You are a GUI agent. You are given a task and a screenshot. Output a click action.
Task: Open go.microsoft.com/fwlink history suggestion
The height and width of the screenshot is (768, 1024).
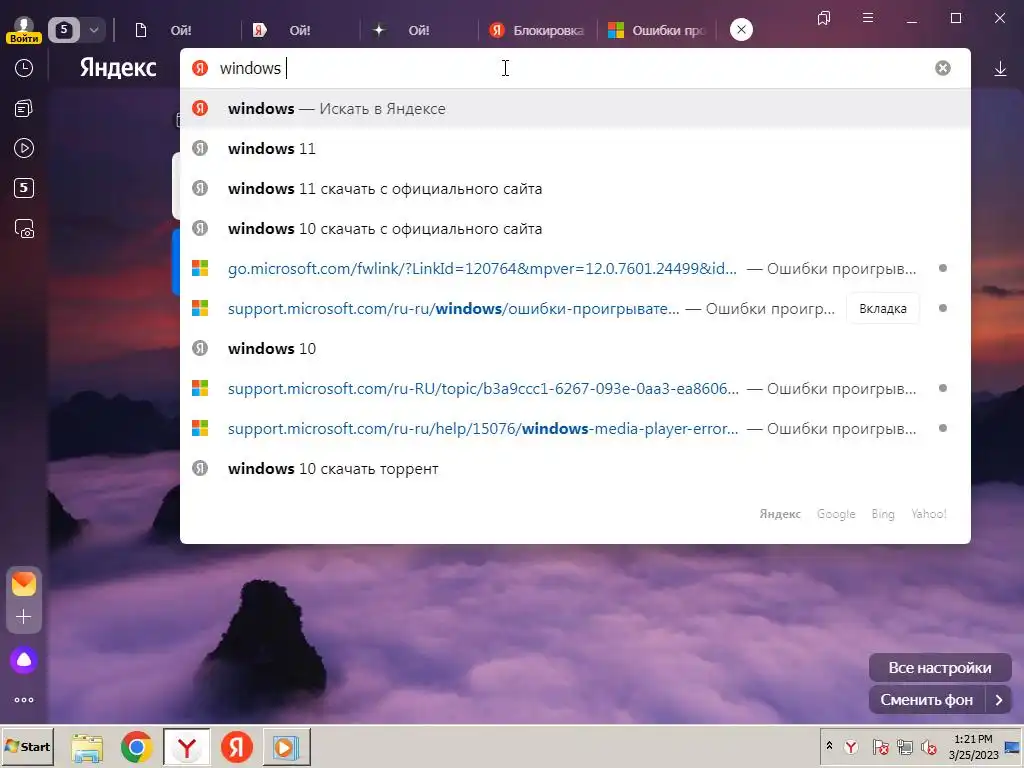(x=575, y=268)
